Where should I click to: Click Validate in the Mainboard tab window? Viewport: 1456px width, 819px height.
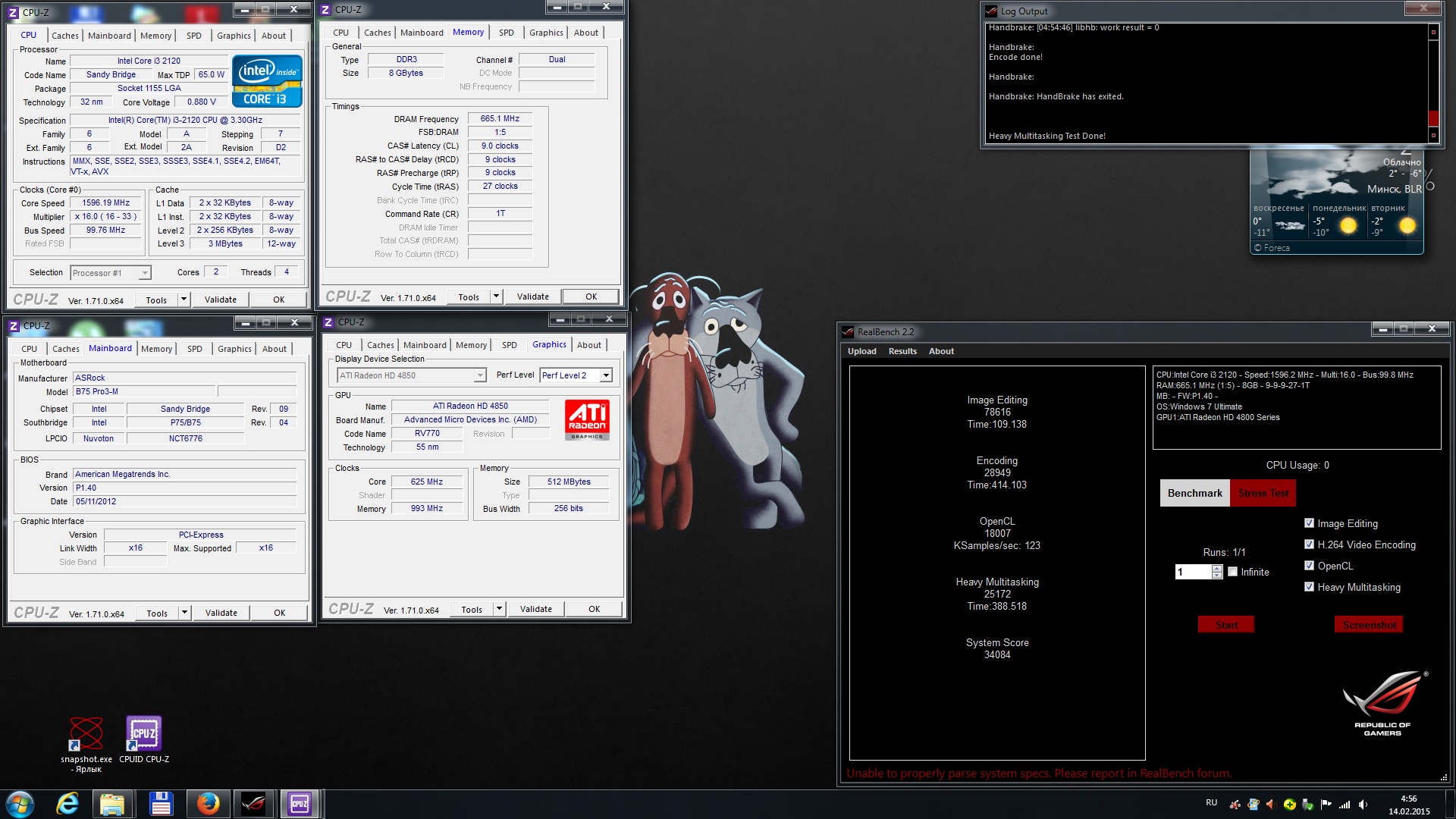[221, 613]
